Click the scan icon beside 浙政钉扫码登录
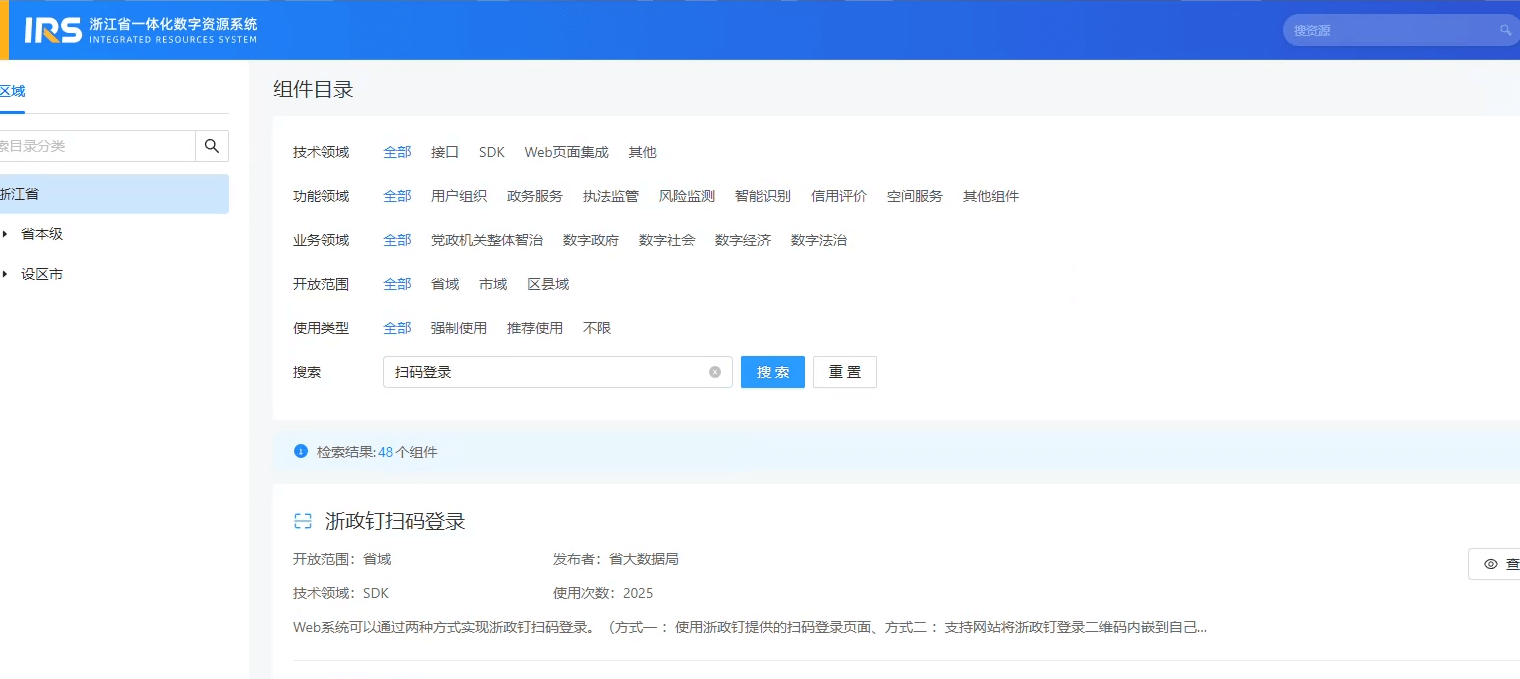This screenshot has height=679, width=1520. pos(303,521)
